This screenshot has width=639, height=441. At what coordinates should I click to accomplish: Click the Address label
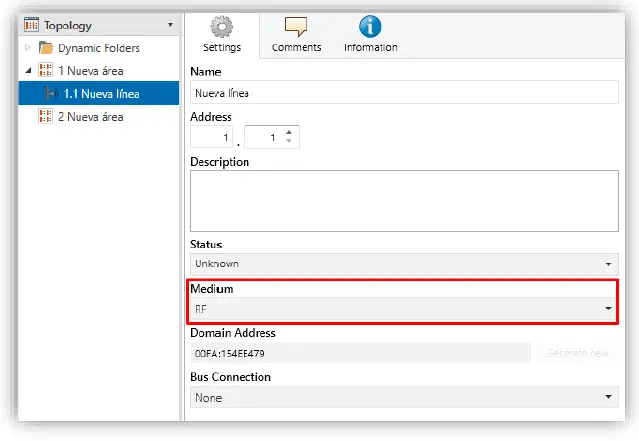click(x=211, y=117)
